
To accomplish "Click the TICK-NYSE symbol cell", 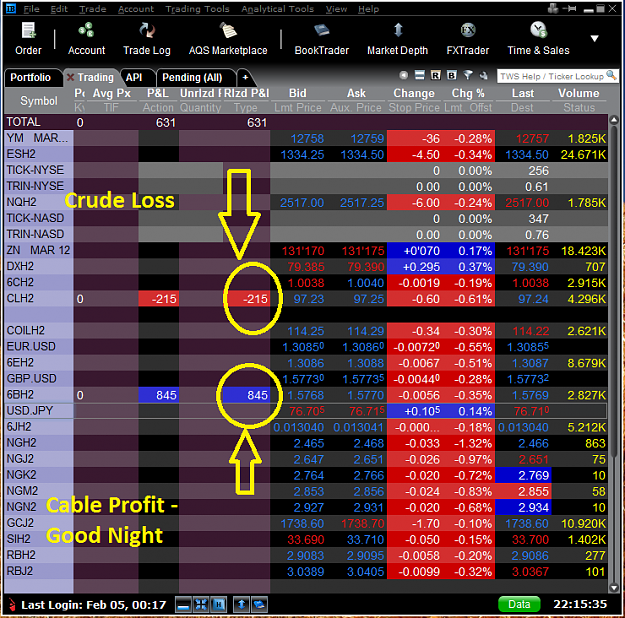I will tap(39, 170).
